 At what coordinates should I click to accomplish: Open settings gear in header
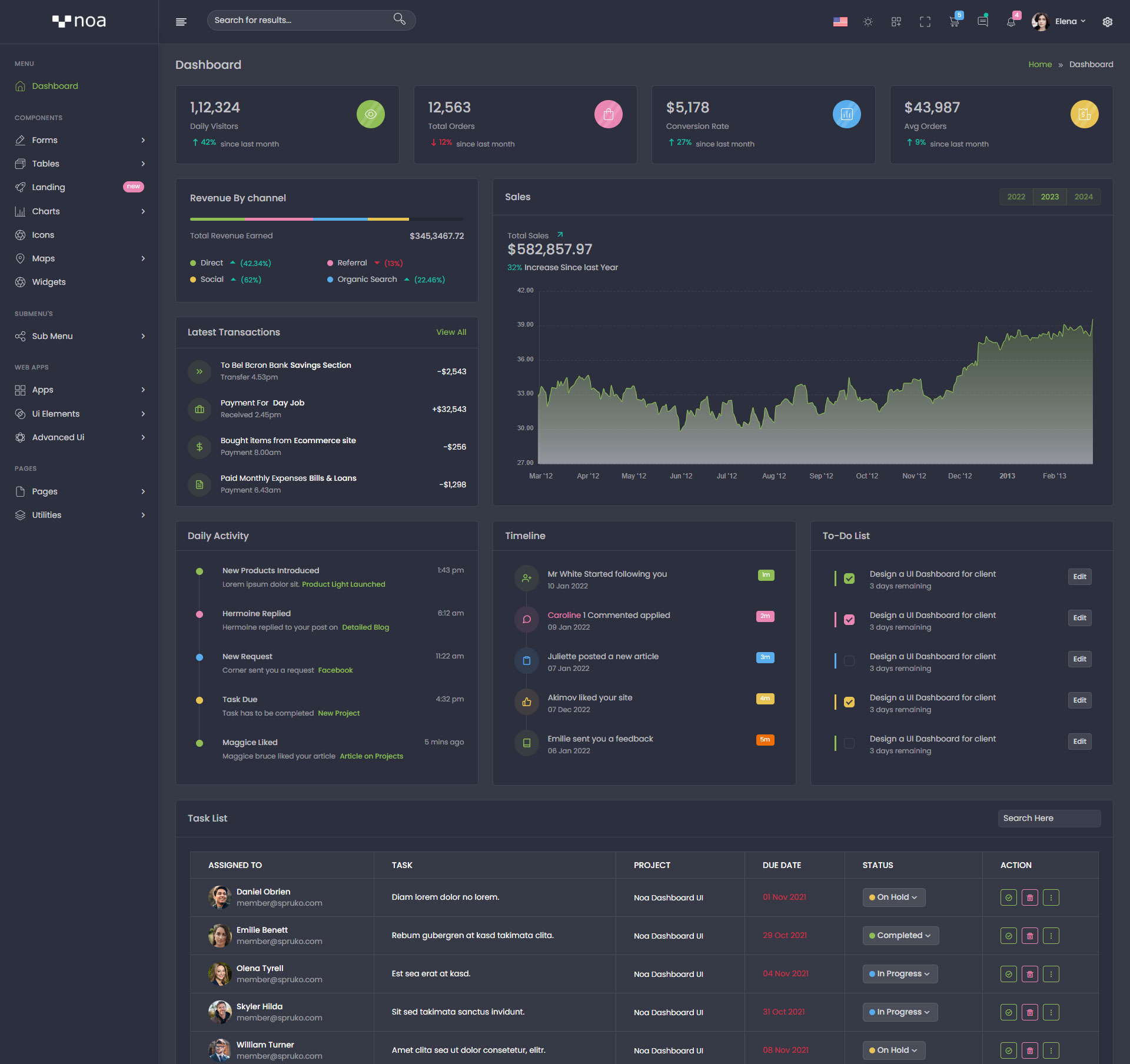click(x=1108, y=22)
